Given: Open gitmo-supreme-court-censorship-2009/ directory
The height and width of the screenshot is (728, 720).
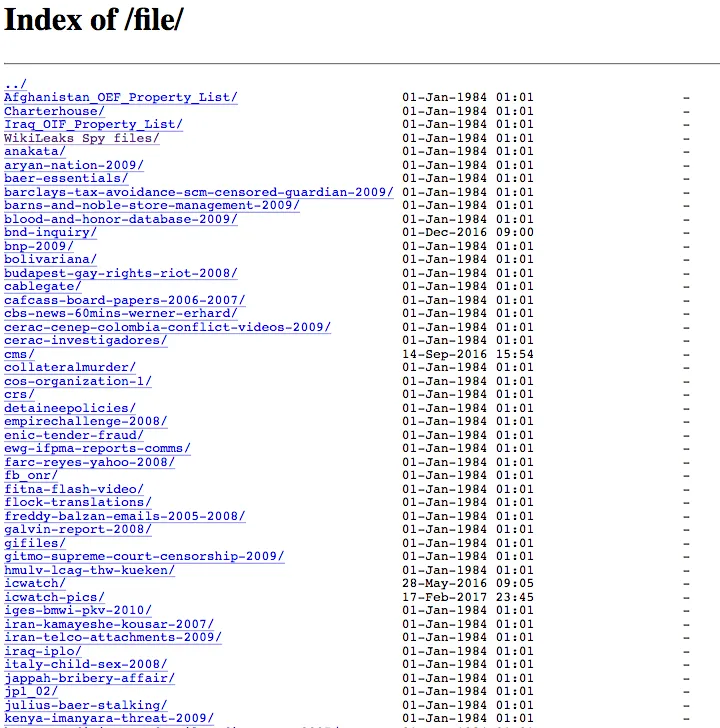Looking at the screenshot, I should coord(144,555).
